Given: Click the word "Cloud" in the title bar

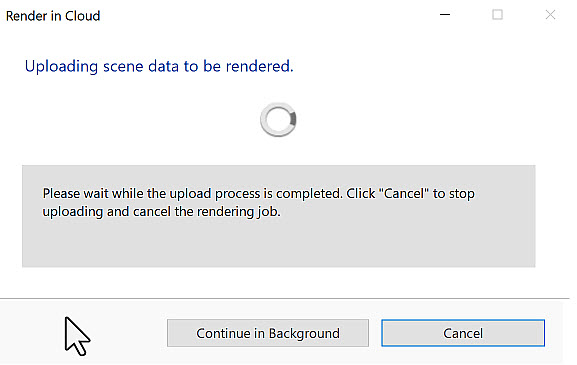Looking at the screenshot, I should (x=82, y=16).
